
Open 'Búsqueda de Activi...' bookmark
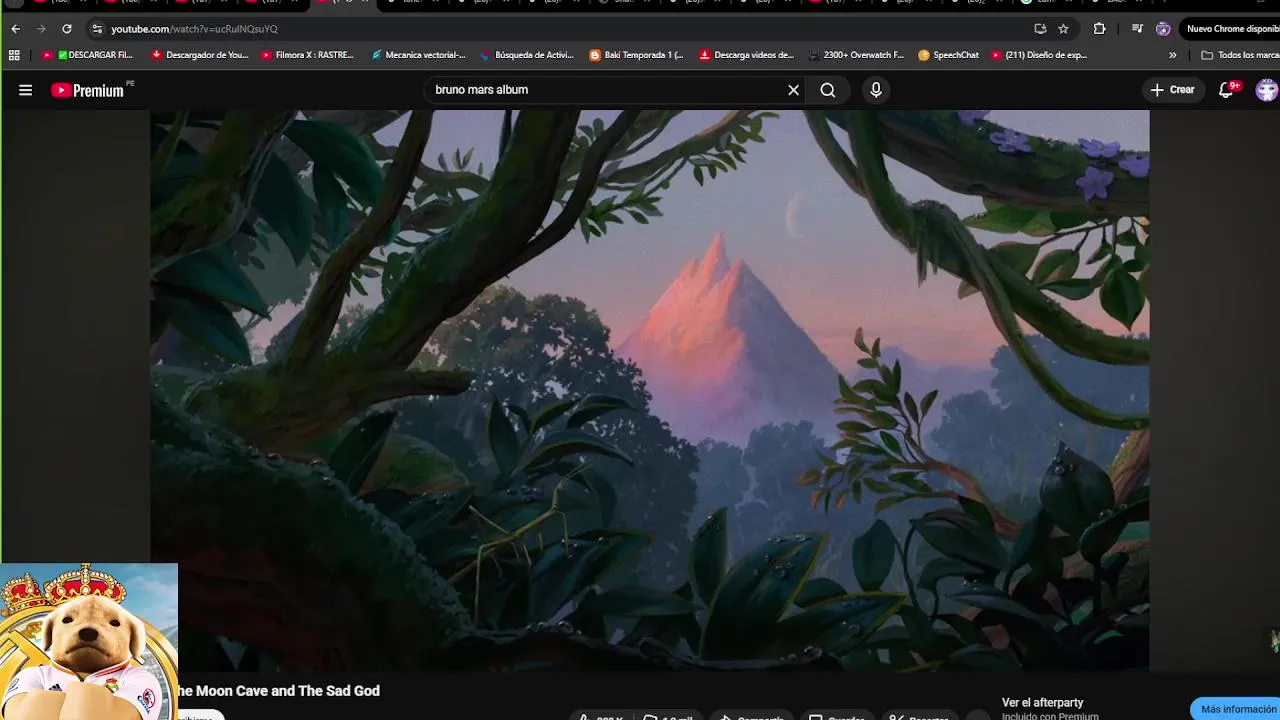[527, 55]
